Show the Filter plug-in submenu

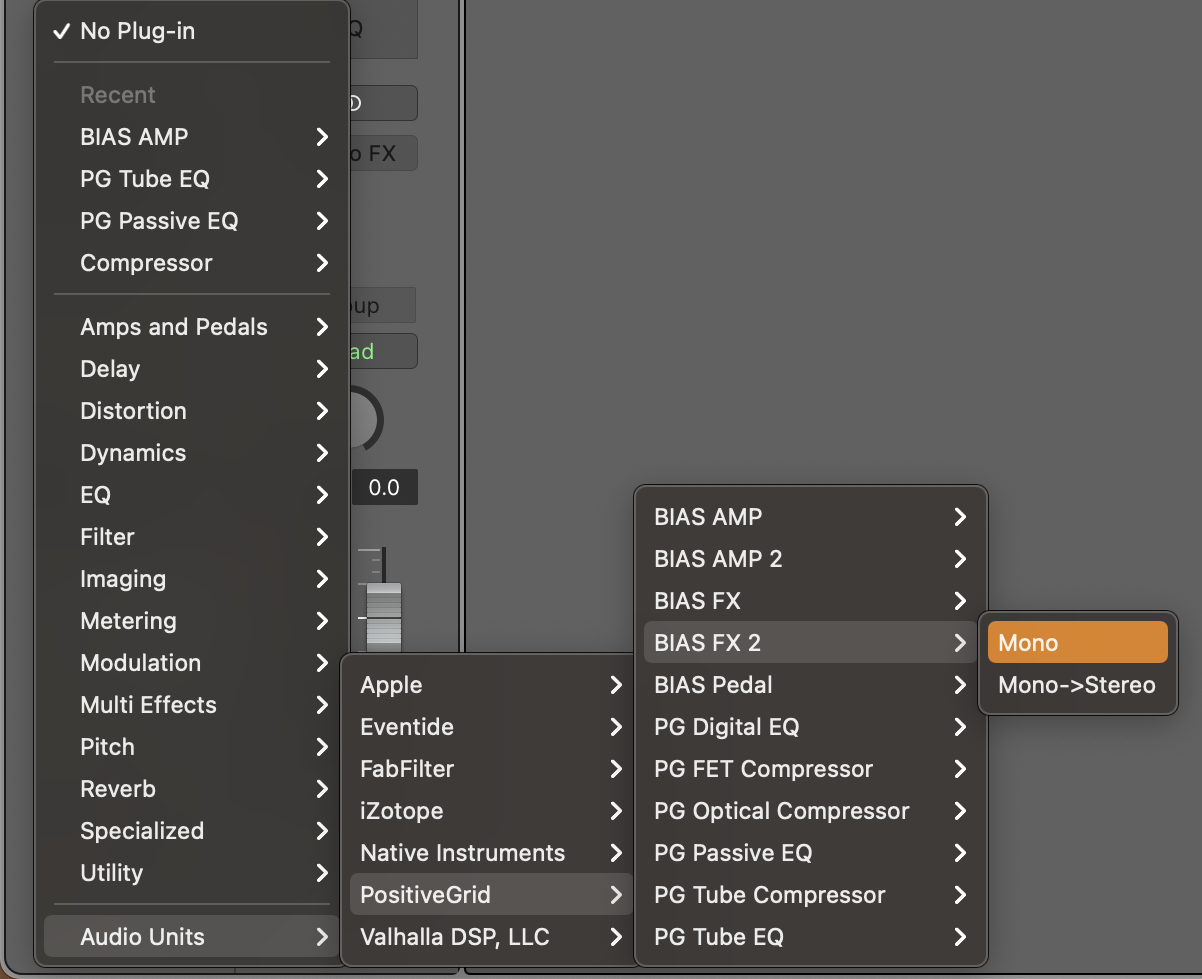pos(192,537)
